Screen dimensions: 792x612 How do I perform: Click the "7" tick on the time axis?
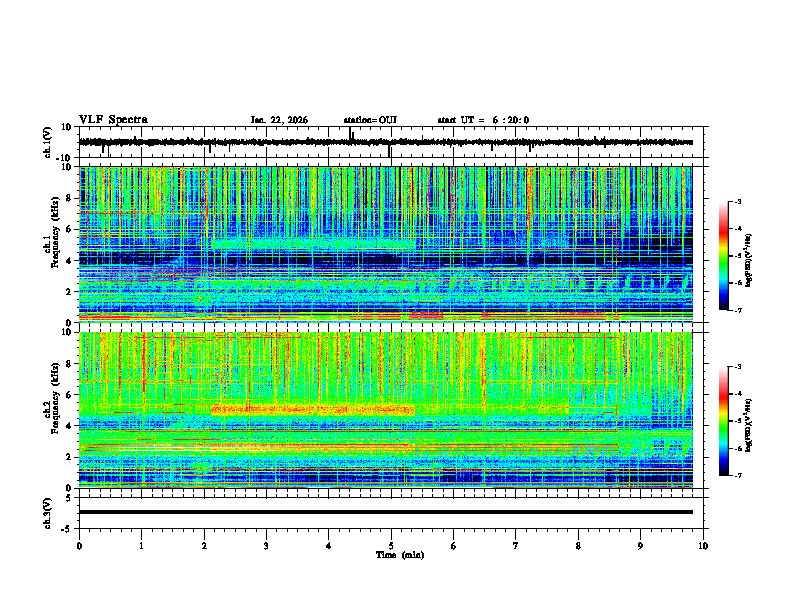516,546
